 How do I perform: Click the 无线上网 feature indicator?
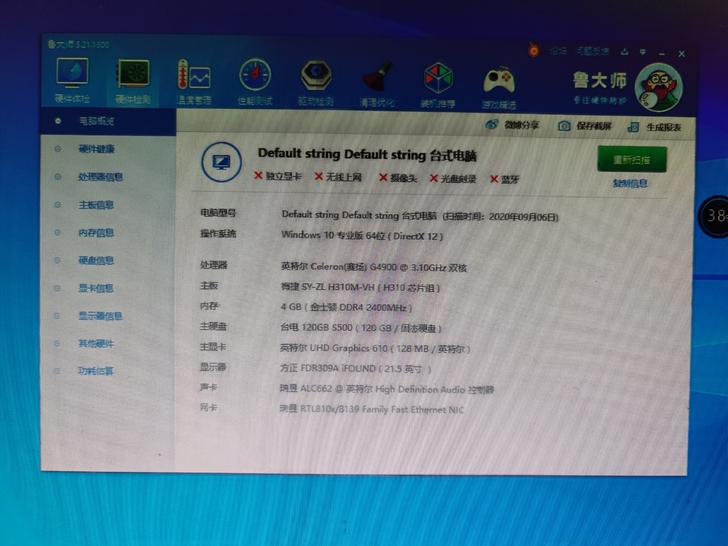coord(338,177)
